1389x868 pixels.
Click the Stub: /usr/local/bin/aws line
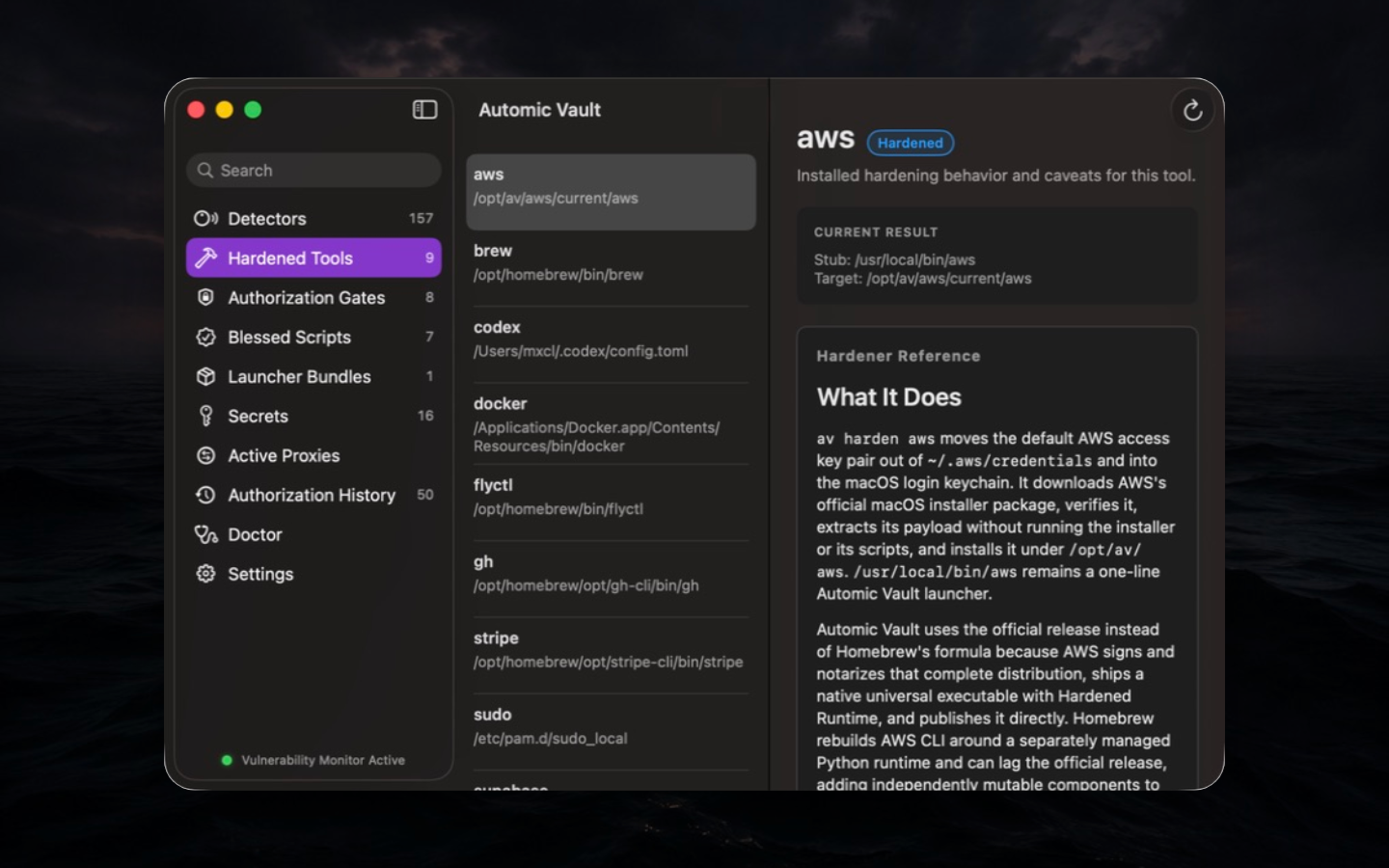pyautogui.click(x=894, y=259)
